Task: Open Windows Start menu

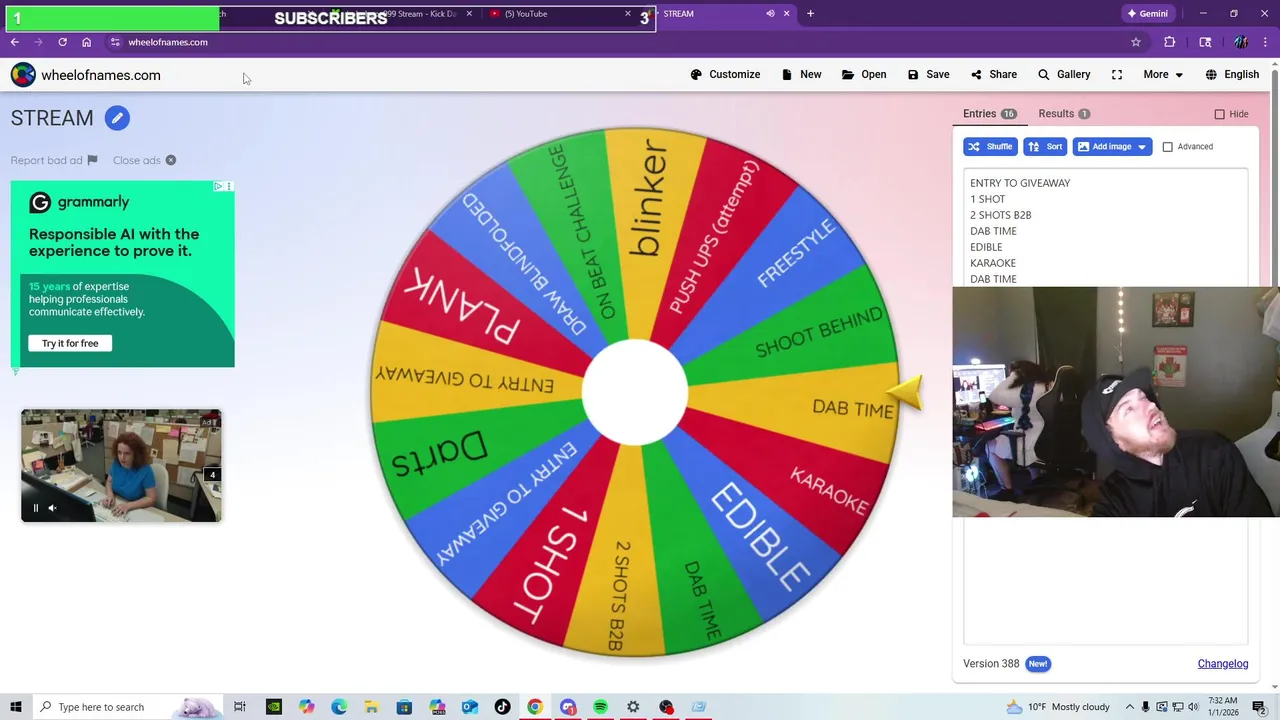Action: [x=16, y=707]
